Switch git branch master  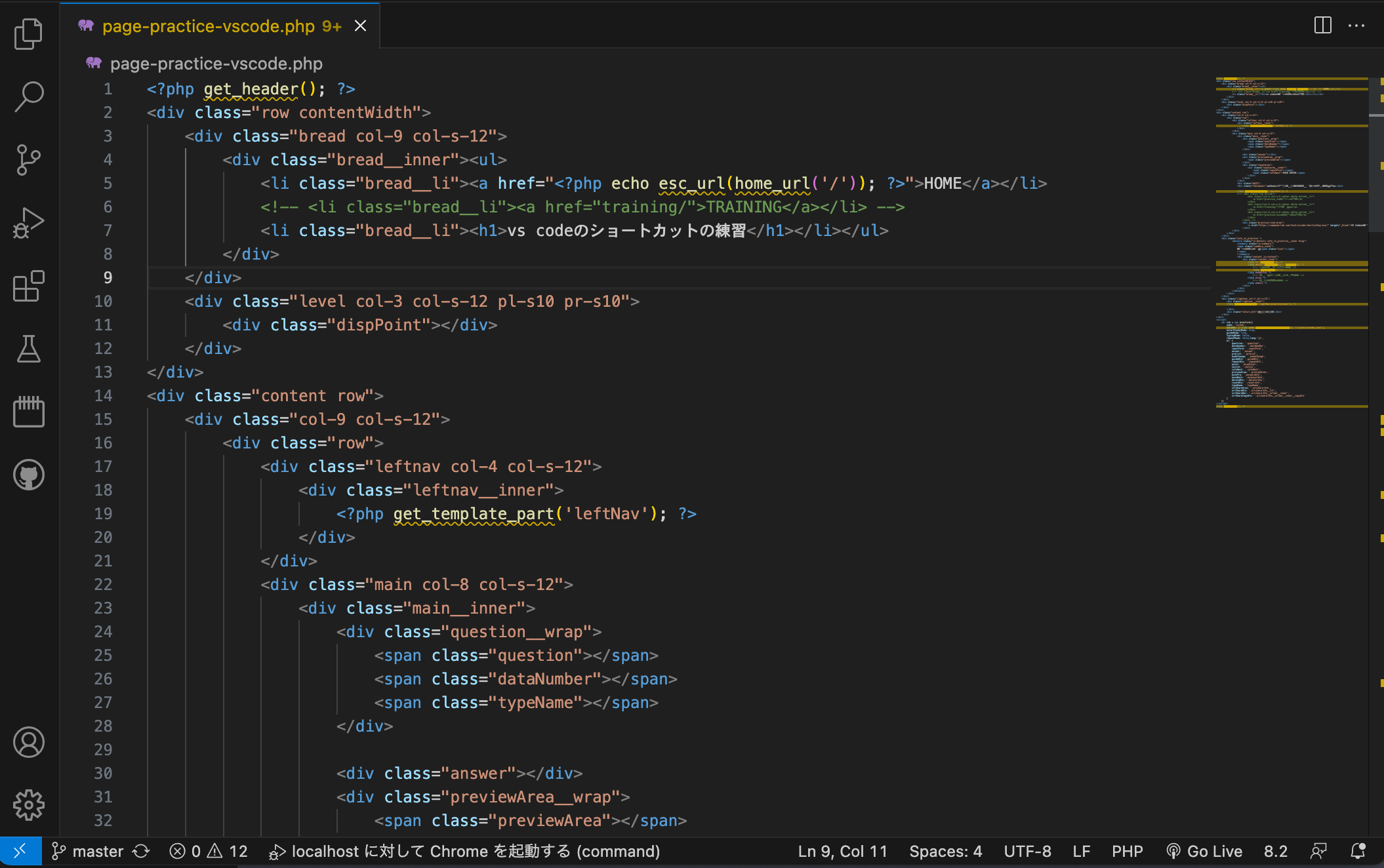click(x=87, y=851)
